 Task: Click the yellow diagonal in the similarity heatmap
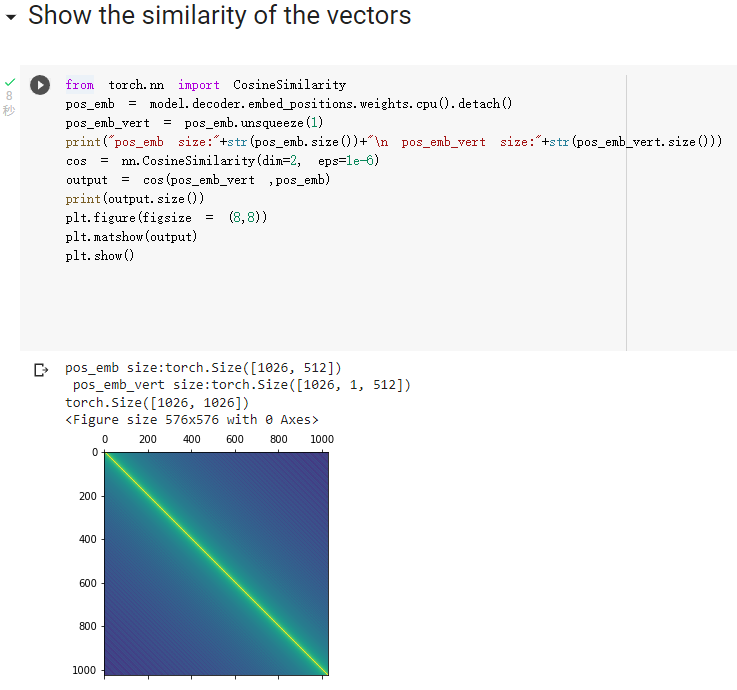point(216,564)
